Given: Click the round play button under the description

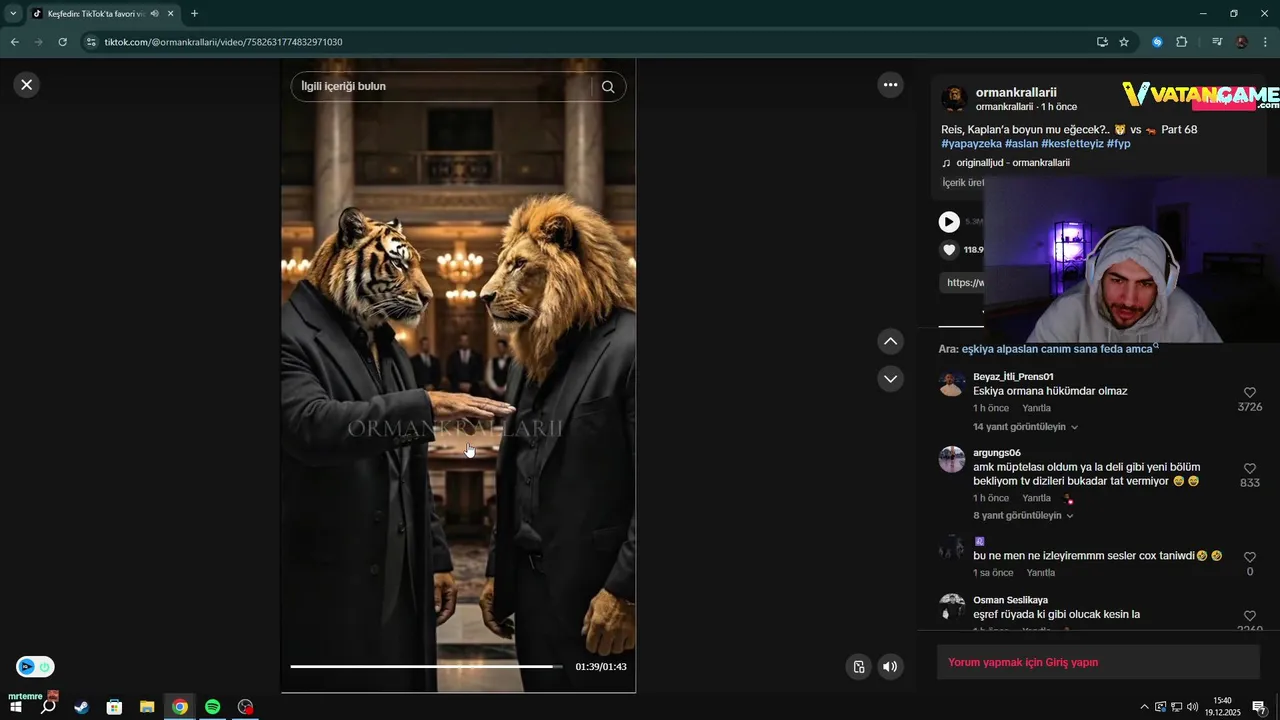Looking at the screenshot, I should [949, 222].
